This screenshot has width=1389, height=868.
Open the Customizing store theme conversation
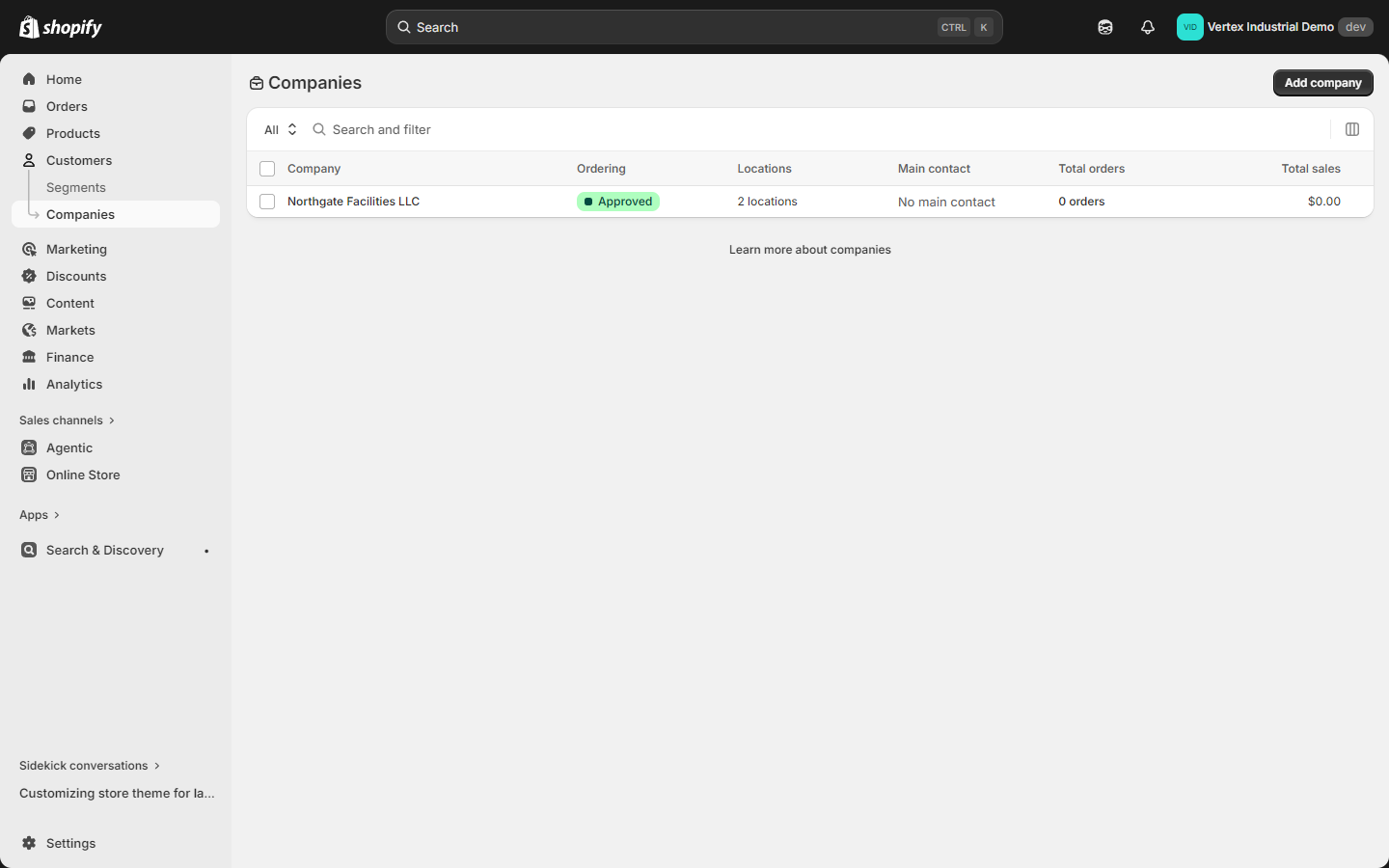(x=117, y=793)
